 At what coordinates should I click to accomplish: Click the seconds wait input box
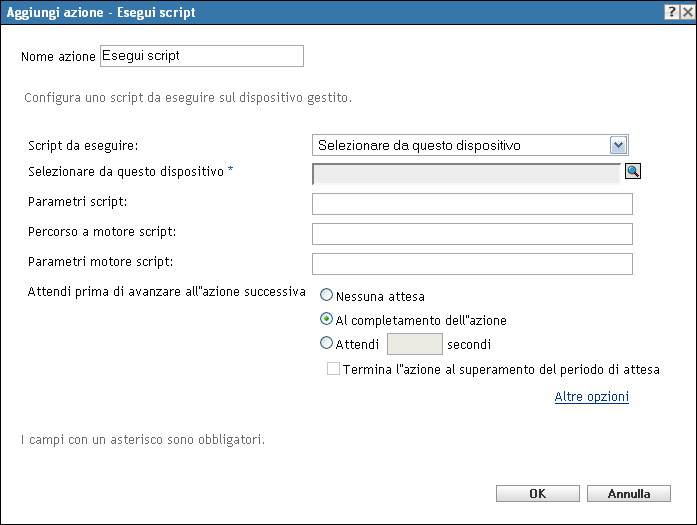414,344
